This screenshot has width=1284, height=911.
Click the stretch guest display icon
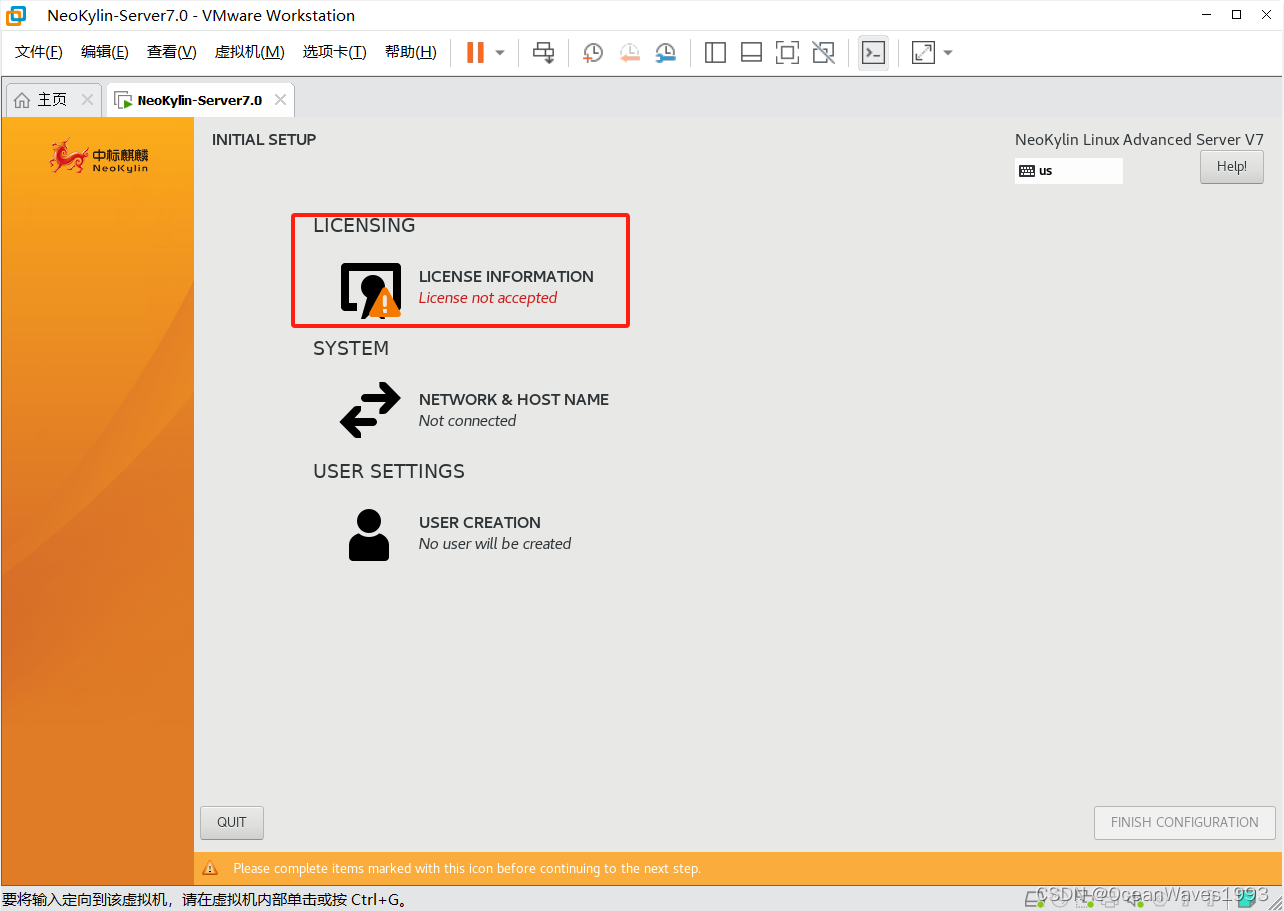923,52
